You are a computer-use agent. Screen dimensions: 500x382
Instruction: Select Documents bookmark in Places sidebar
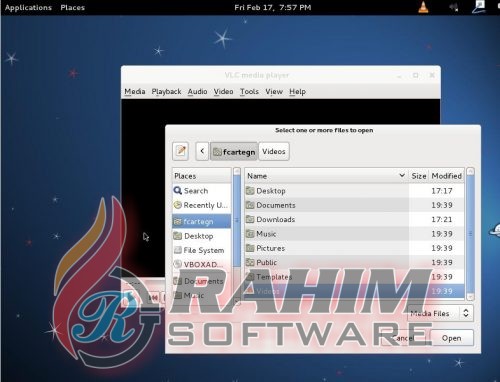201,281
